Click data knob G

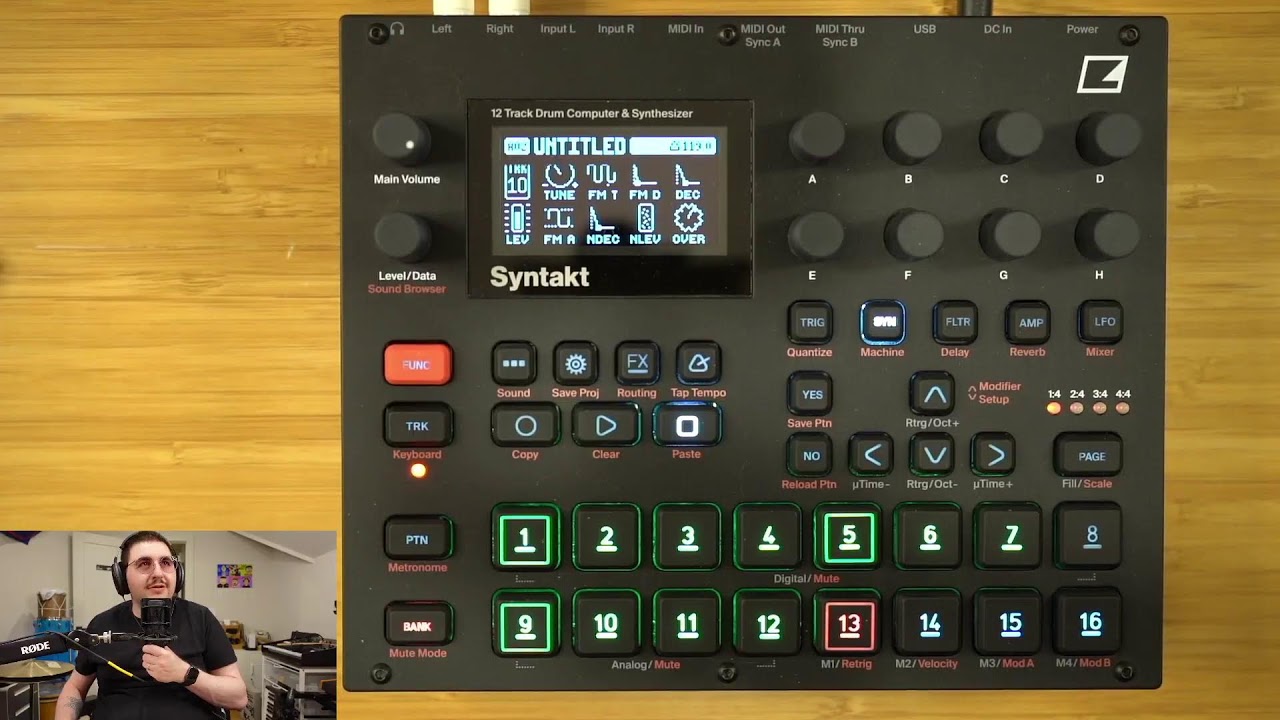click(1009, 236)
